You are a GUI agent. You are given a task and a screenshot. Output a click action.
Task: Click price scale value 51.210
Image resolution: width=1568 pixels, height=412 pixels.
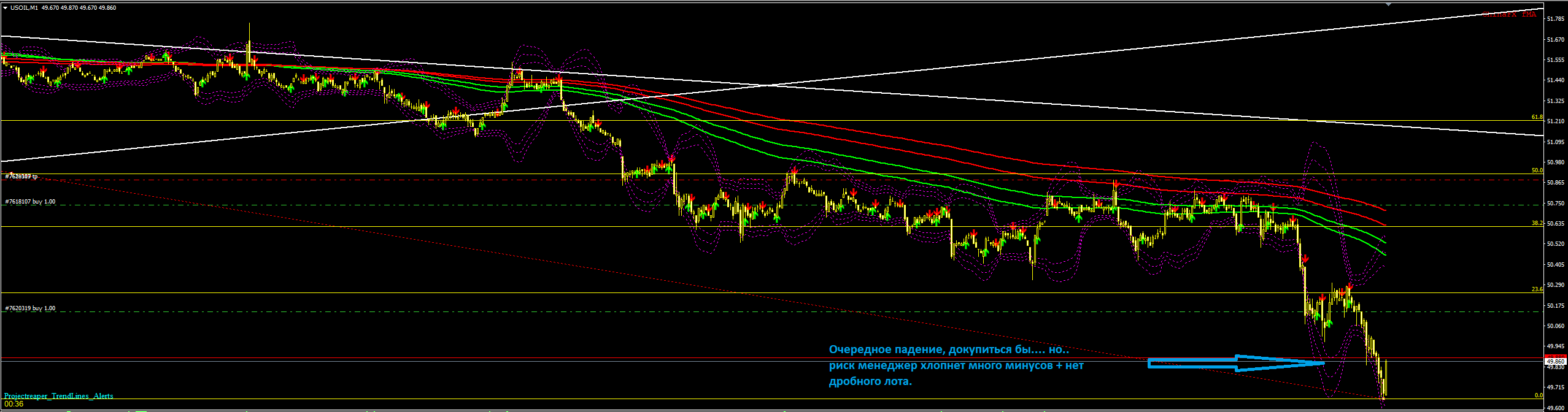1556,121
